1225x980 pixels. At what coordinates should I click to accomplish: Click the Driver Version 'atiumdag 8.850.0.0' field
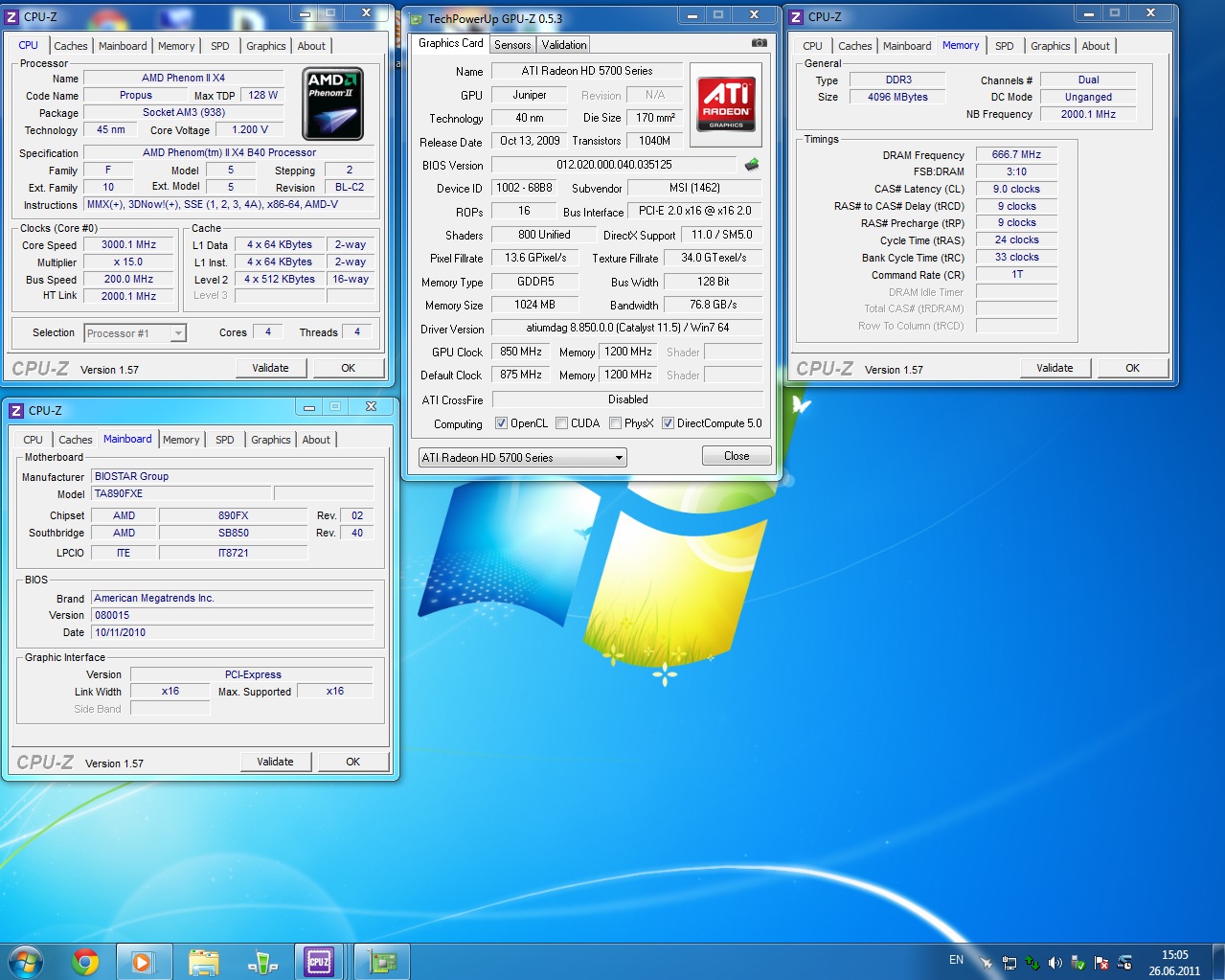pos(627,328)
